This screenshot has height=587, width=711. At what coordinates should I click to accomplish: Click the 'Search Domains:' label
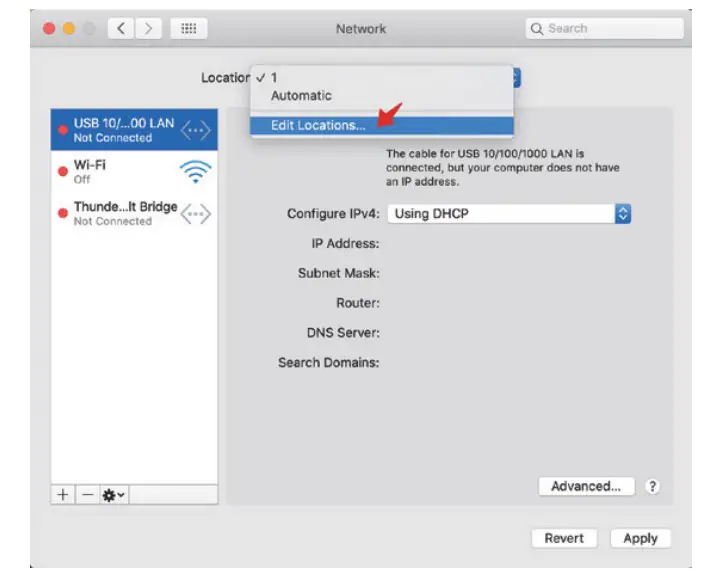[x=329, y=363]
